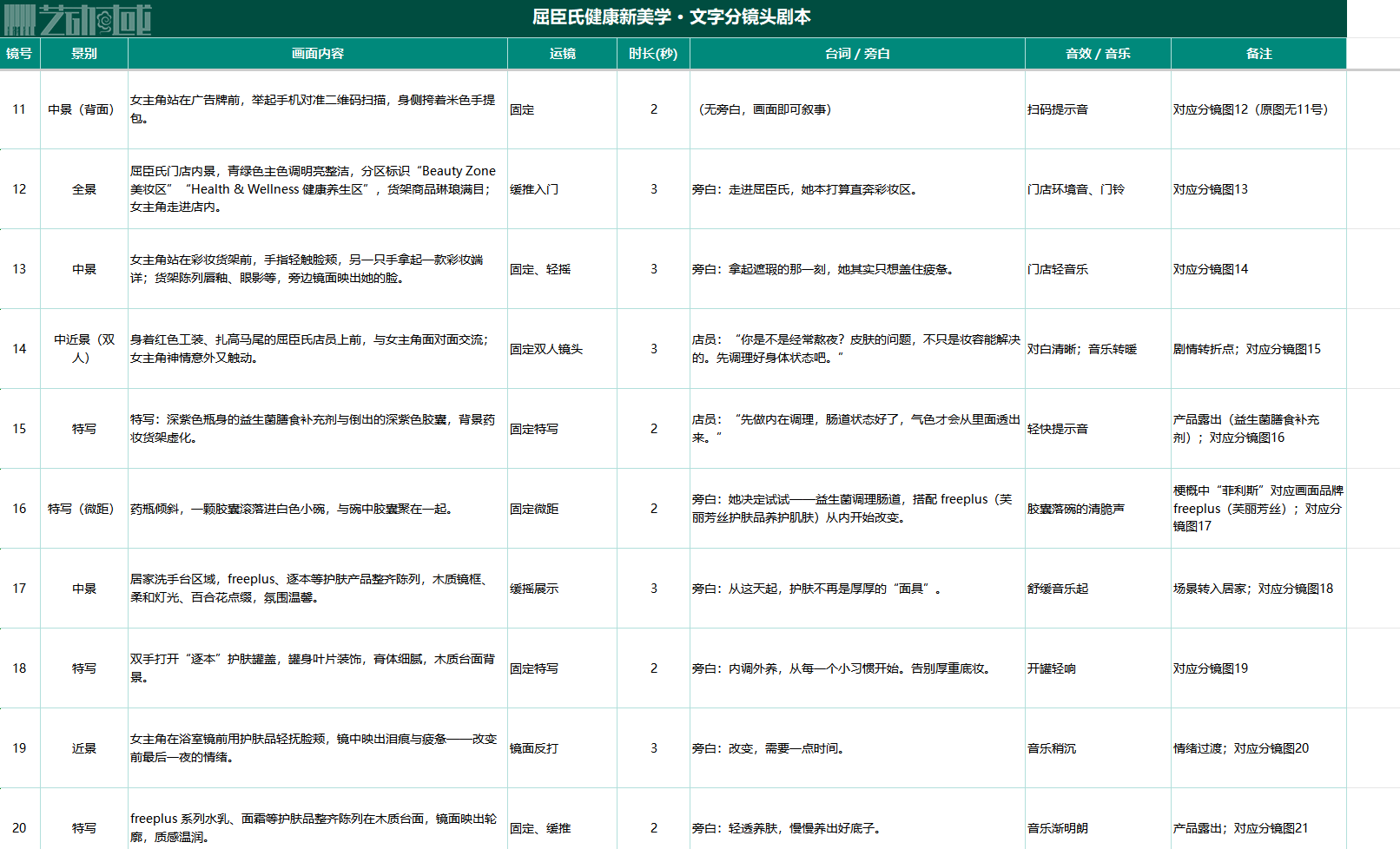Select shot number cell 16

tap(19, 509)
